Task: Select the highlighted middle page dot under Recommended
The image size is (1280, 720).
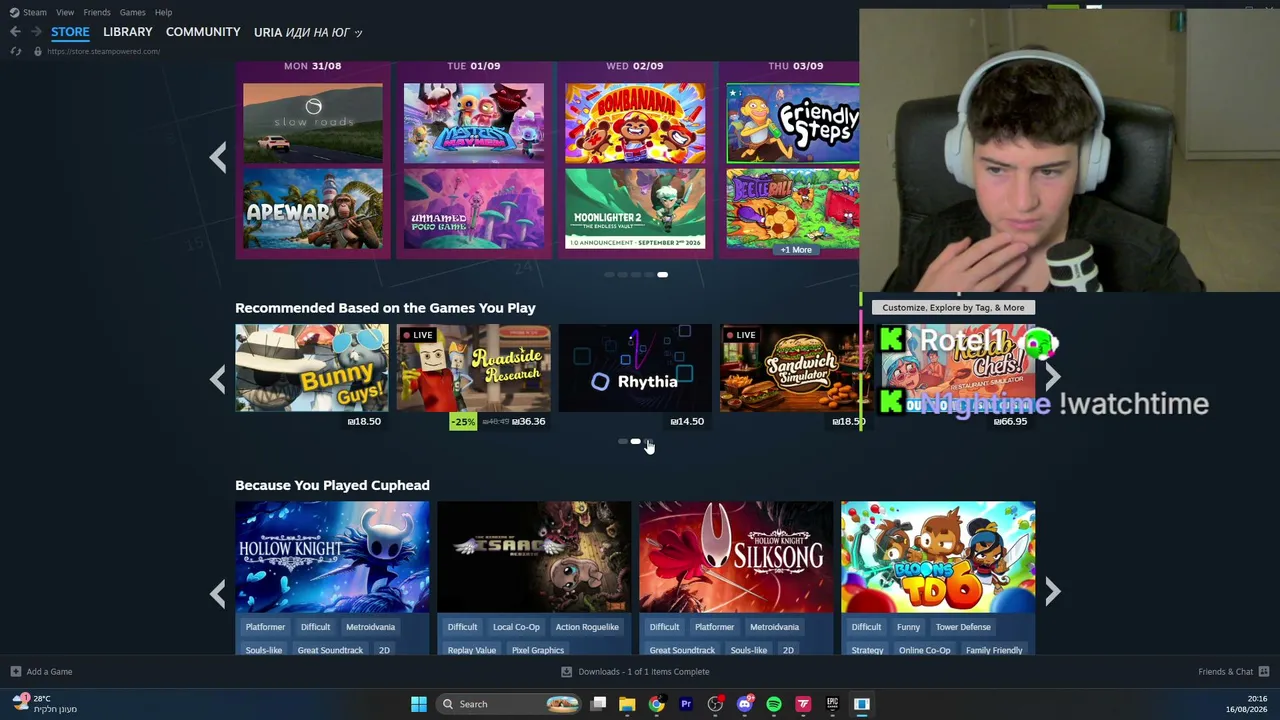Action: (x=635, y=441)
